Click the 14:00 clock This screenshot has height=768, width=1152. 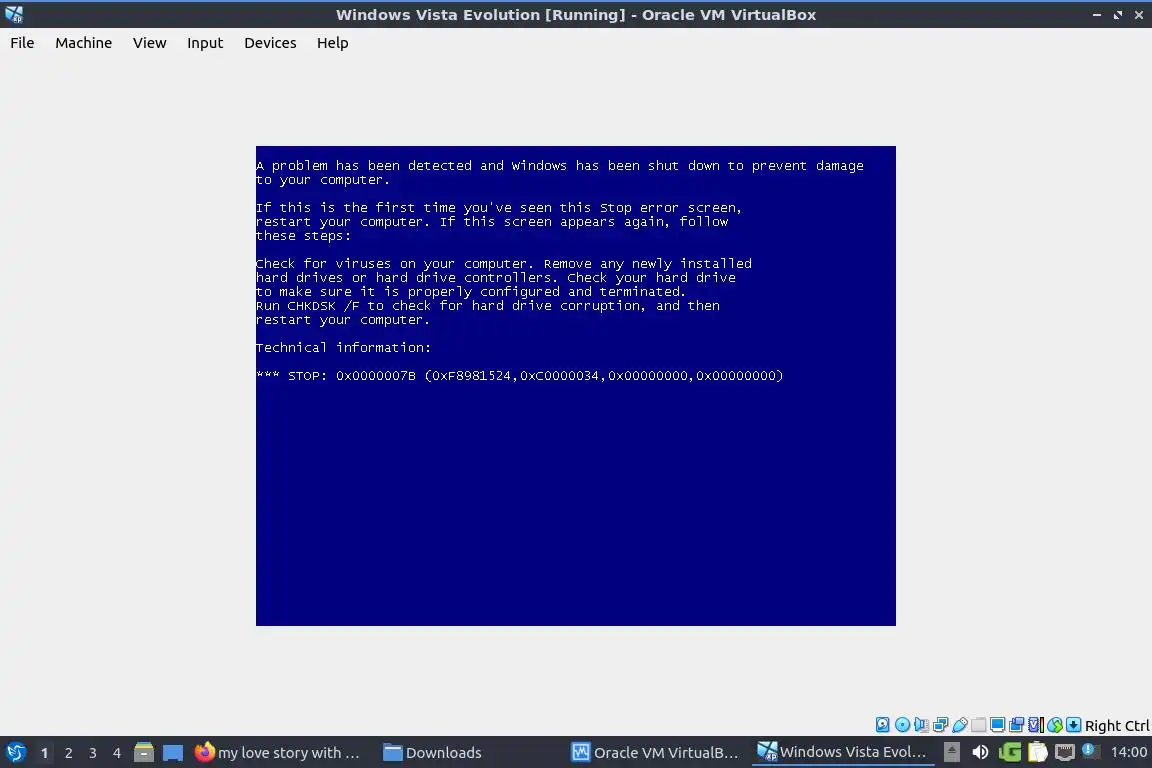point(1128,752)
